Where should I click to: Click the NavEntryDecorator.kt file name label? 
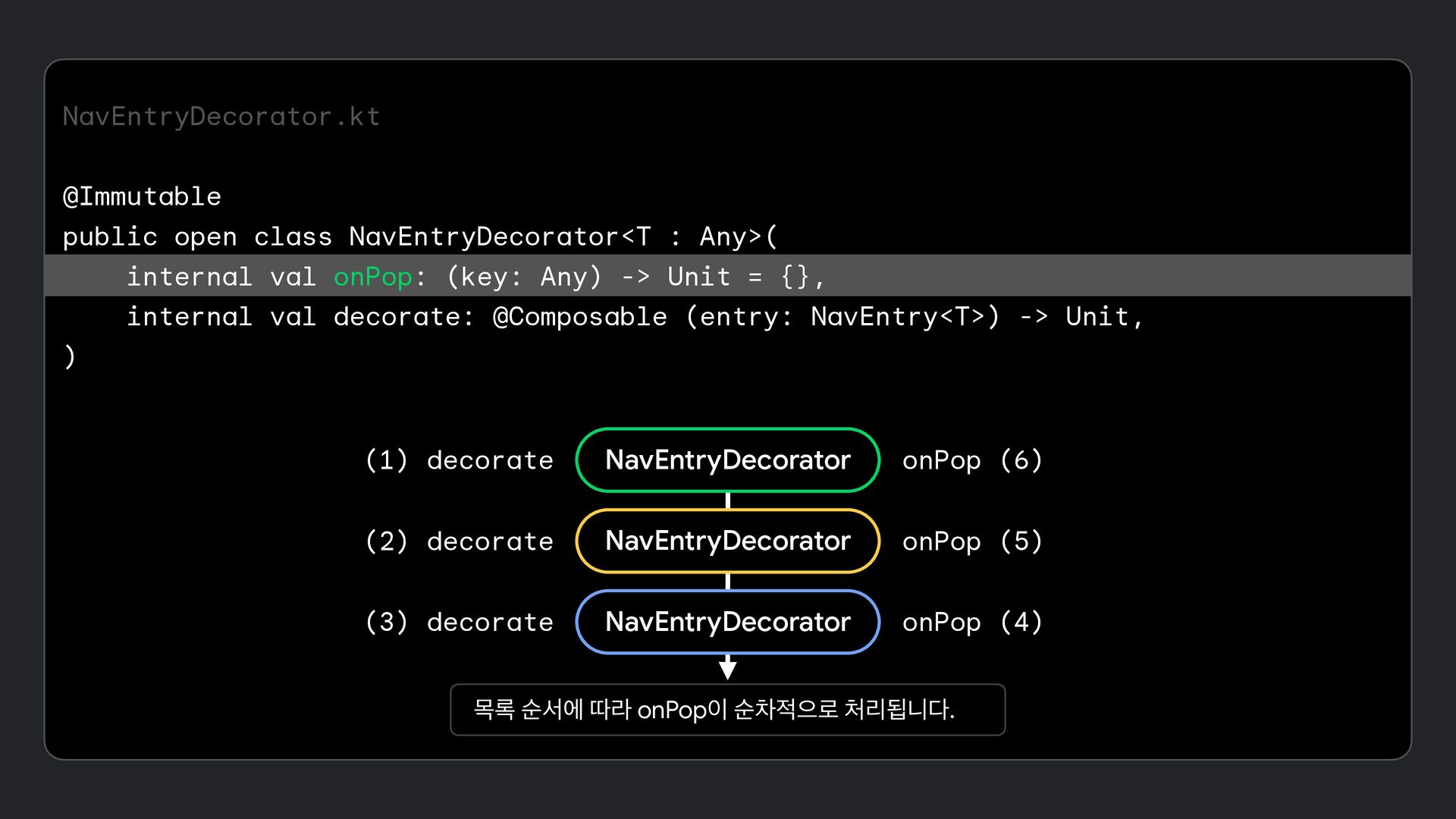221,117
